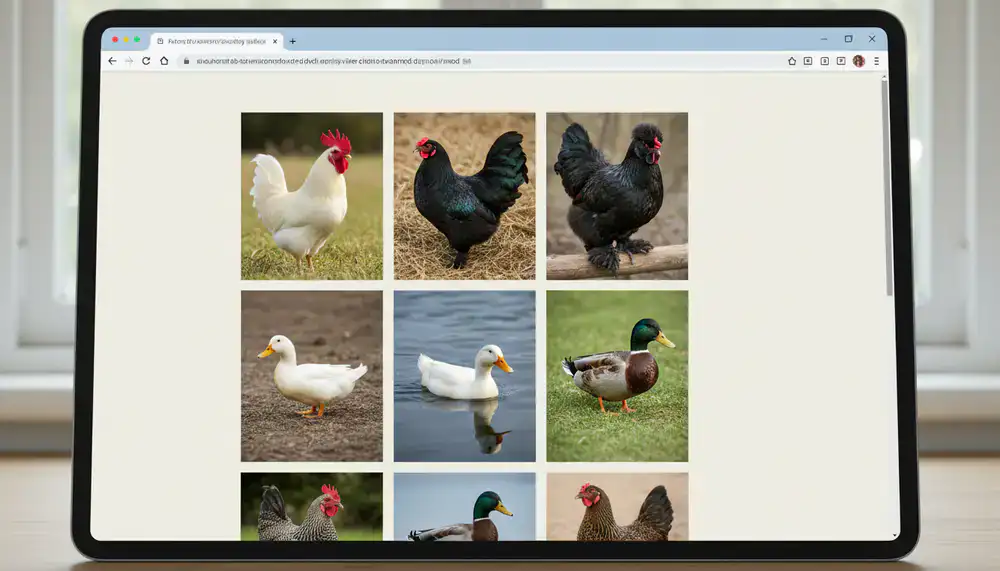Open the mallard duck on grass photo
This screenshot has height=571, width=1000.
tap(617, 376)
